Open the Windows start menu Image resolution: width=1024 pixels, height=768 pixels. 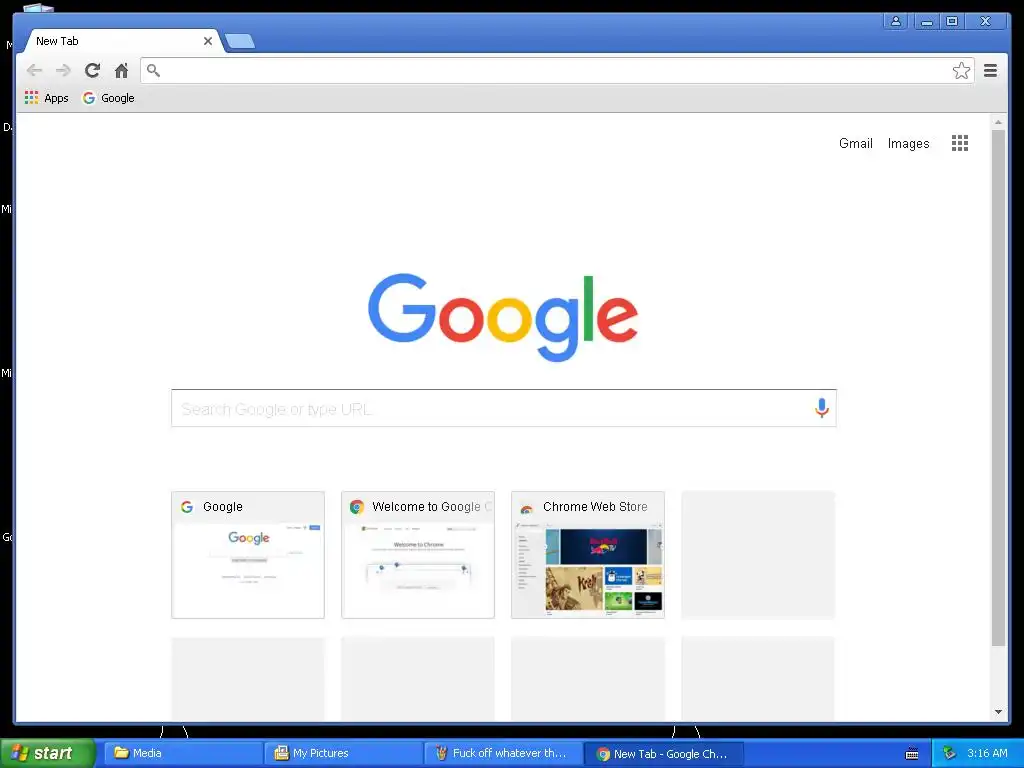pos(47,753)
